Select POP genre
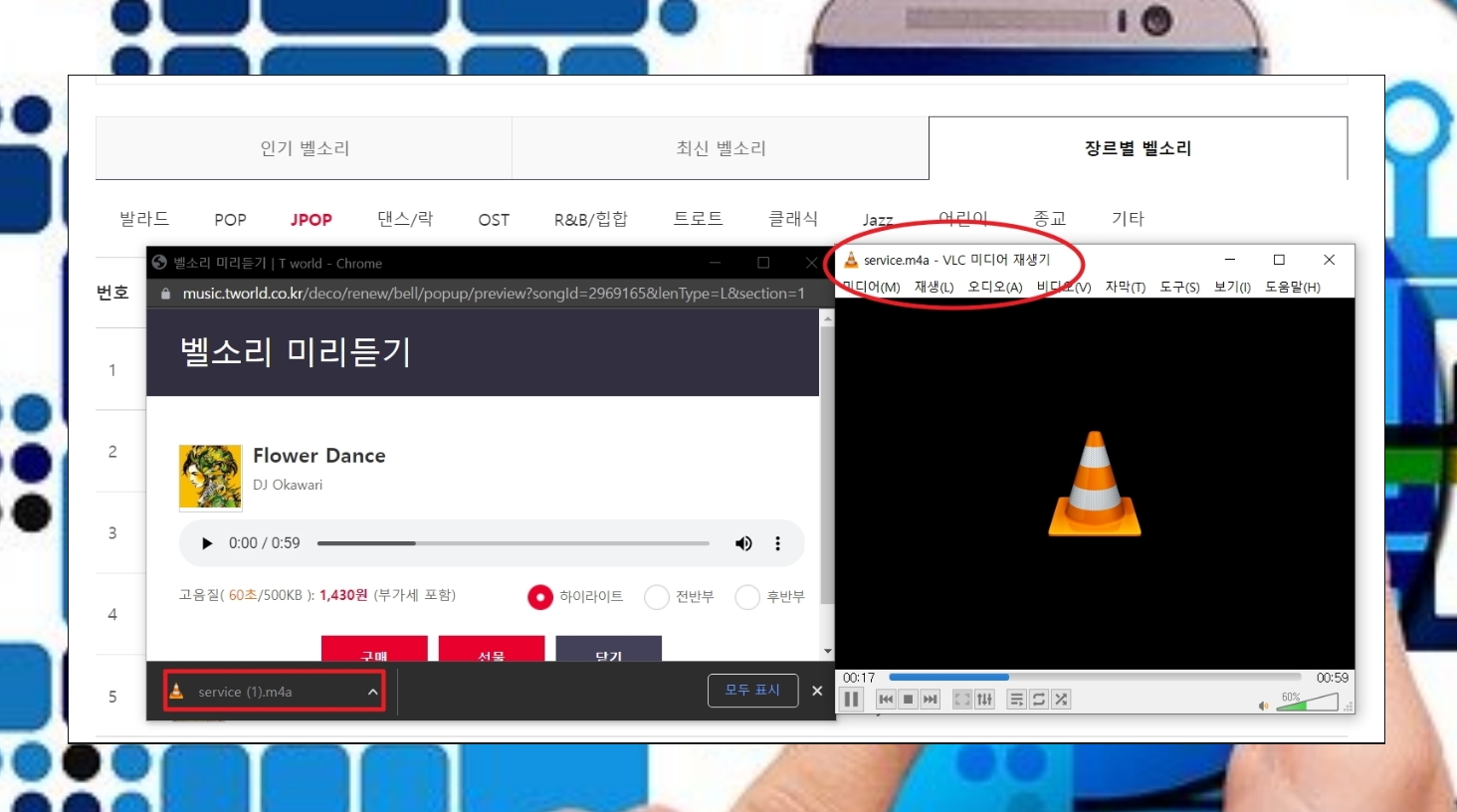Viewport: 1457px width, 812px height. point(230,220)
